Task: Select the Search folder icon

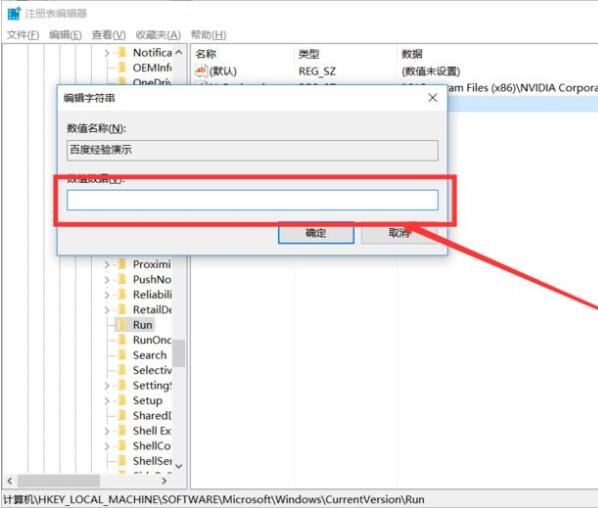Action: pos(122,355)
